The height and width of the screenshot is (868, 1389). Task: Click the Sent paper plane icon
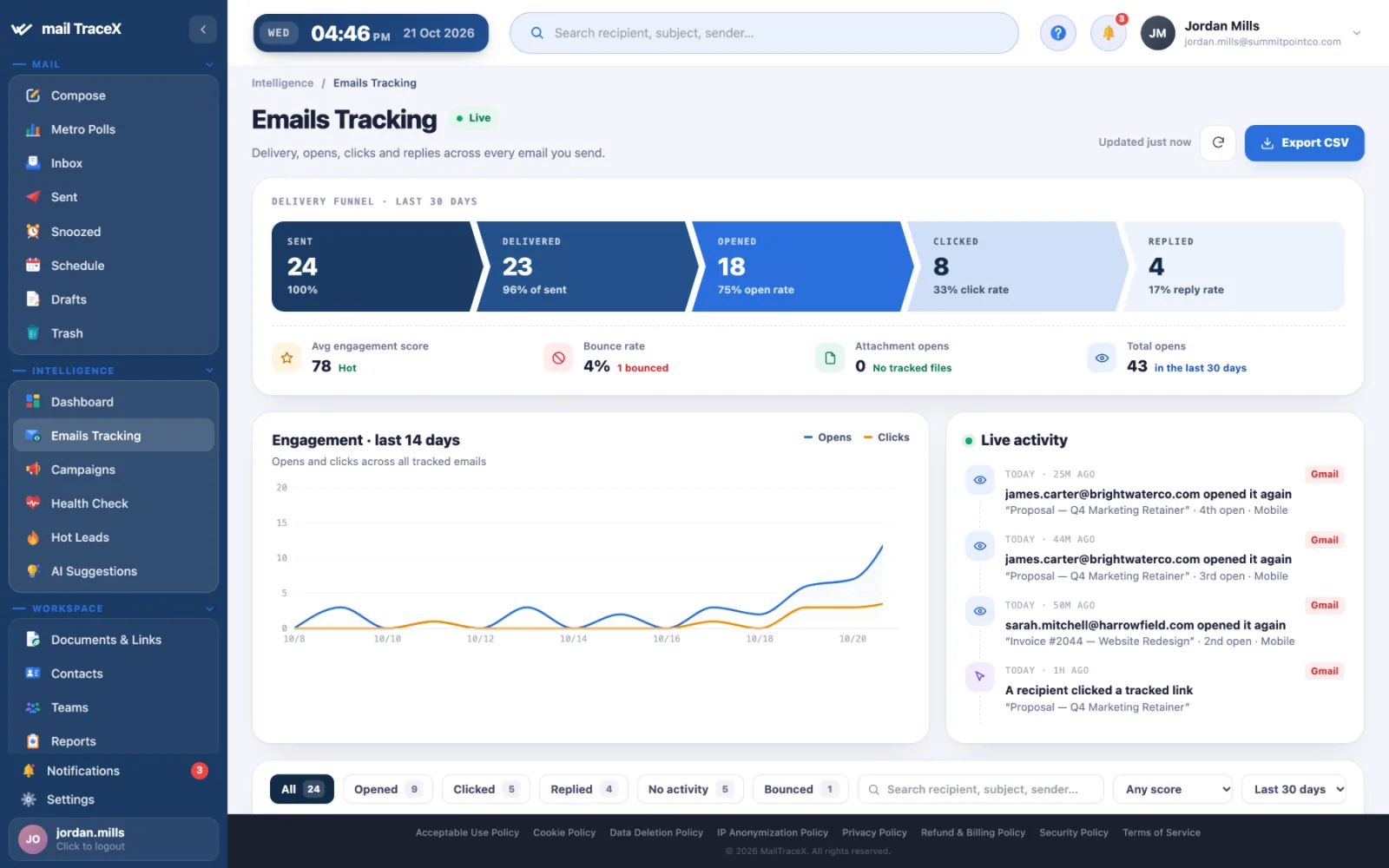pos(33,197)
